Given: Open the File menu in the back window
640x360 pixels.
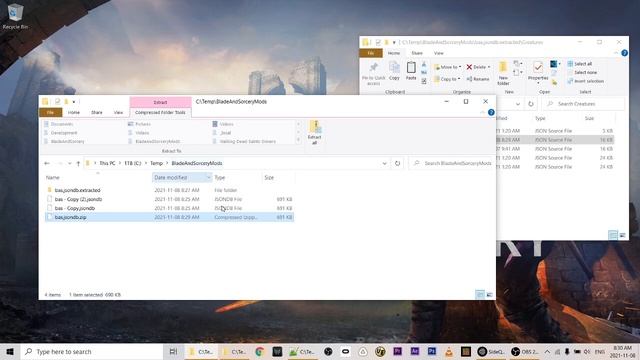Looking at the screenshot, I should 371,53.
